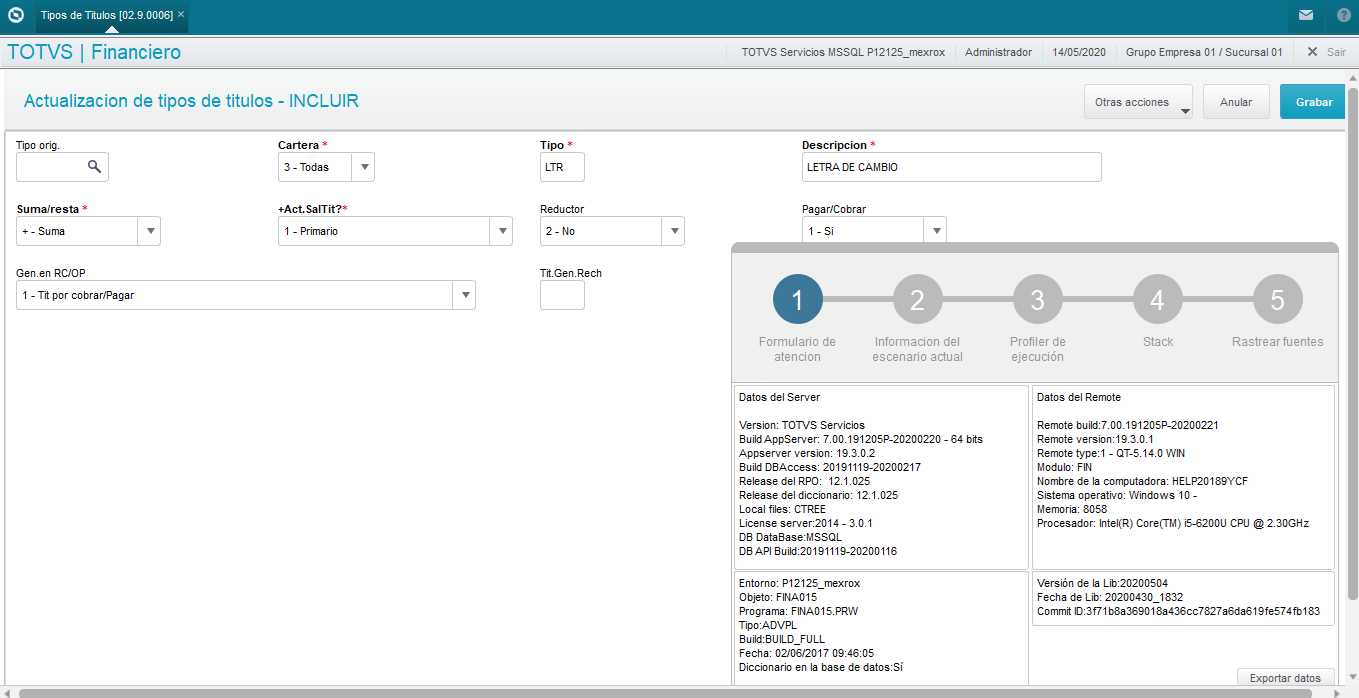Go to step 4 Stack
The image size is (1359, 698).
click(x=1157, y=299)
